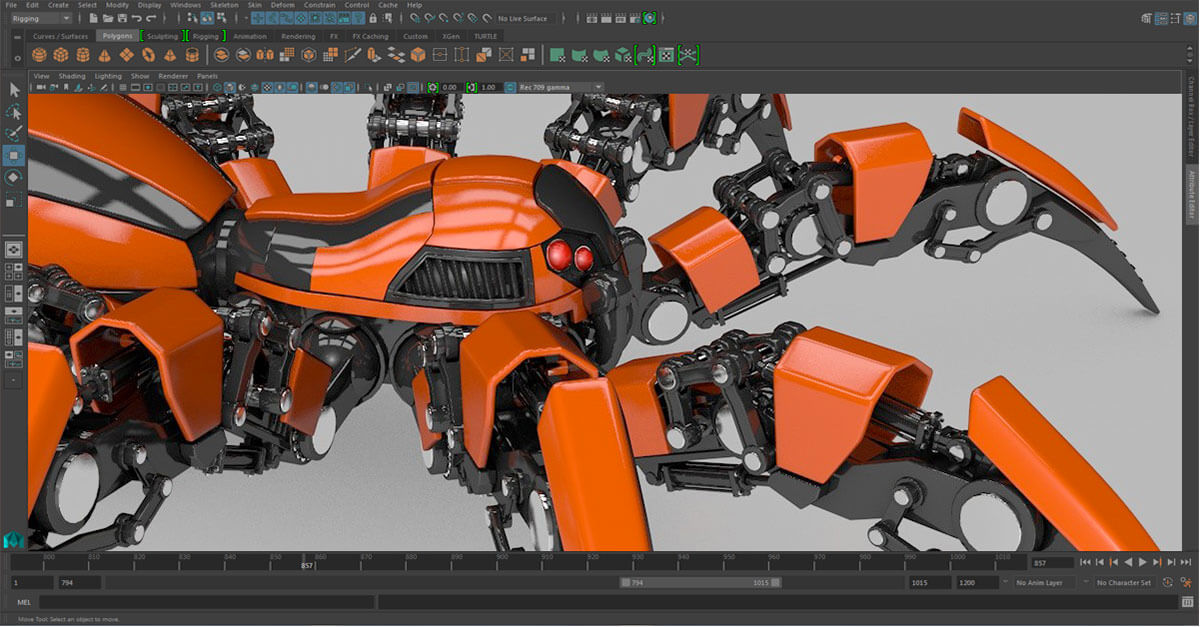Screen dimensions: 1200x627
Task: Open the Script Editor icon
Action: click(x=1187, y=602)
